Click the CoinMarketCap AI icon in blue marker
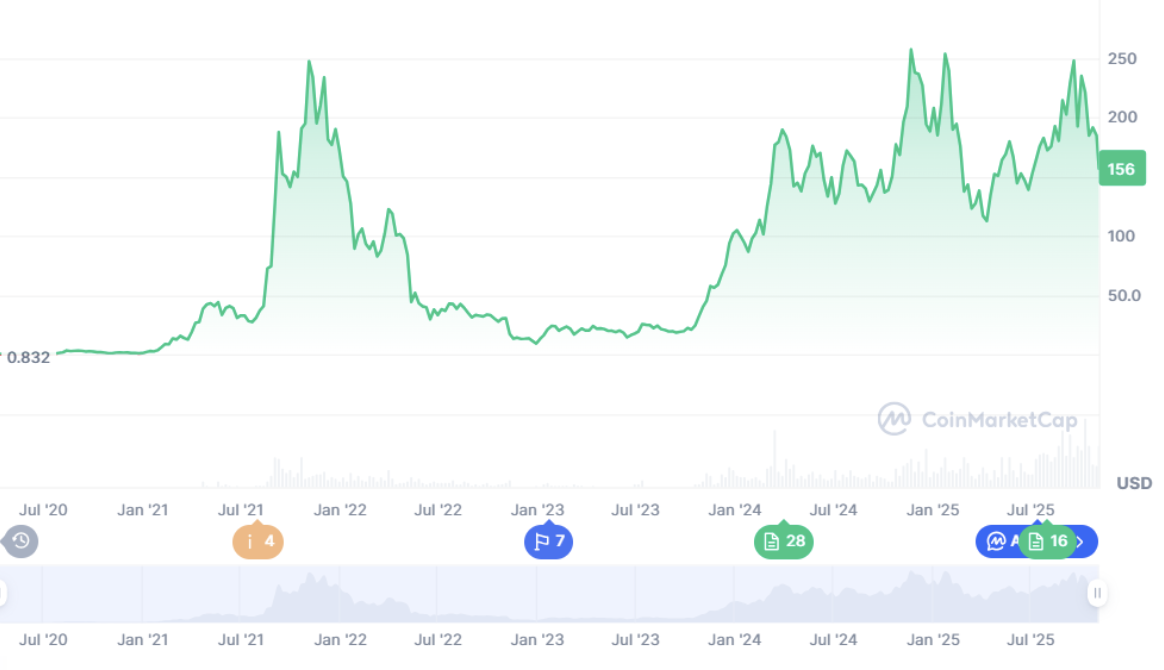Image resolution: width=1164 pixels, height=670 pixels. (995, 542)
